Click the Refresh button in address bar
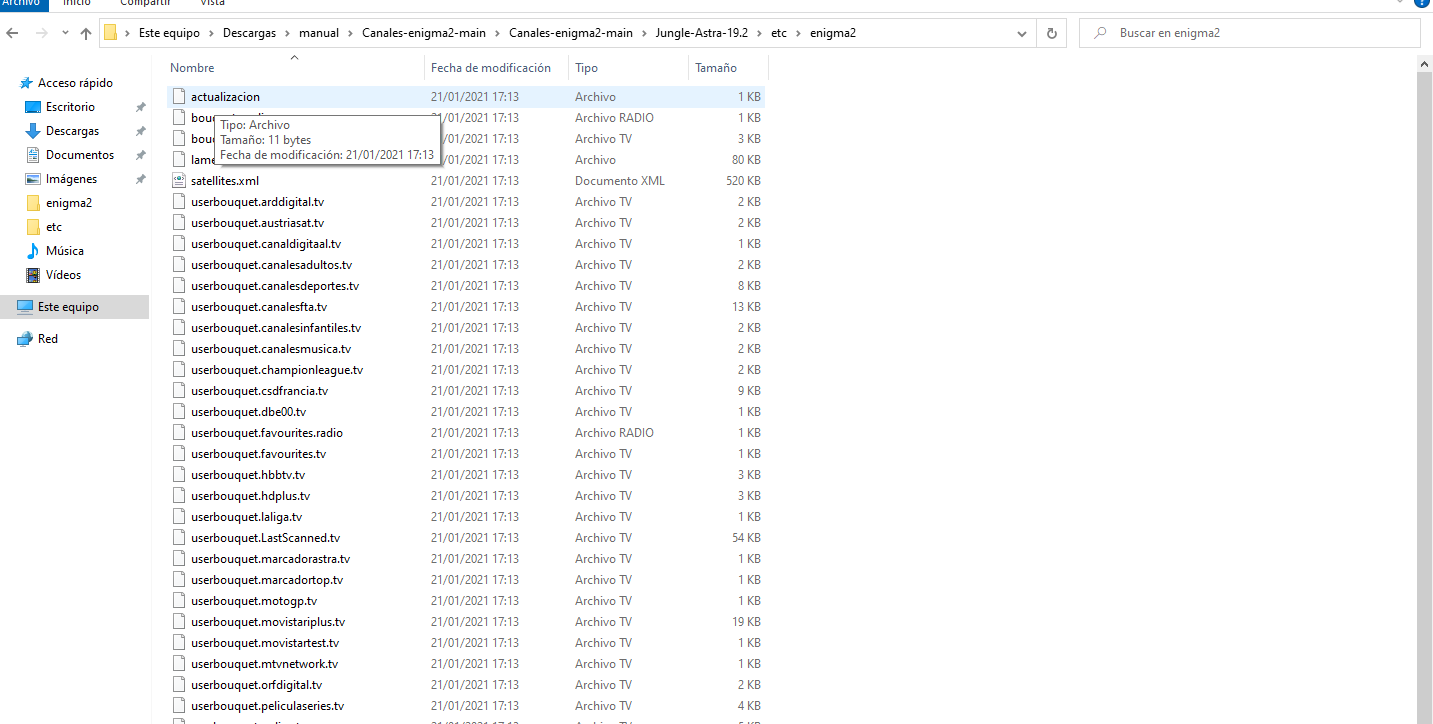1433x724 pixels. click(1051, 33)
